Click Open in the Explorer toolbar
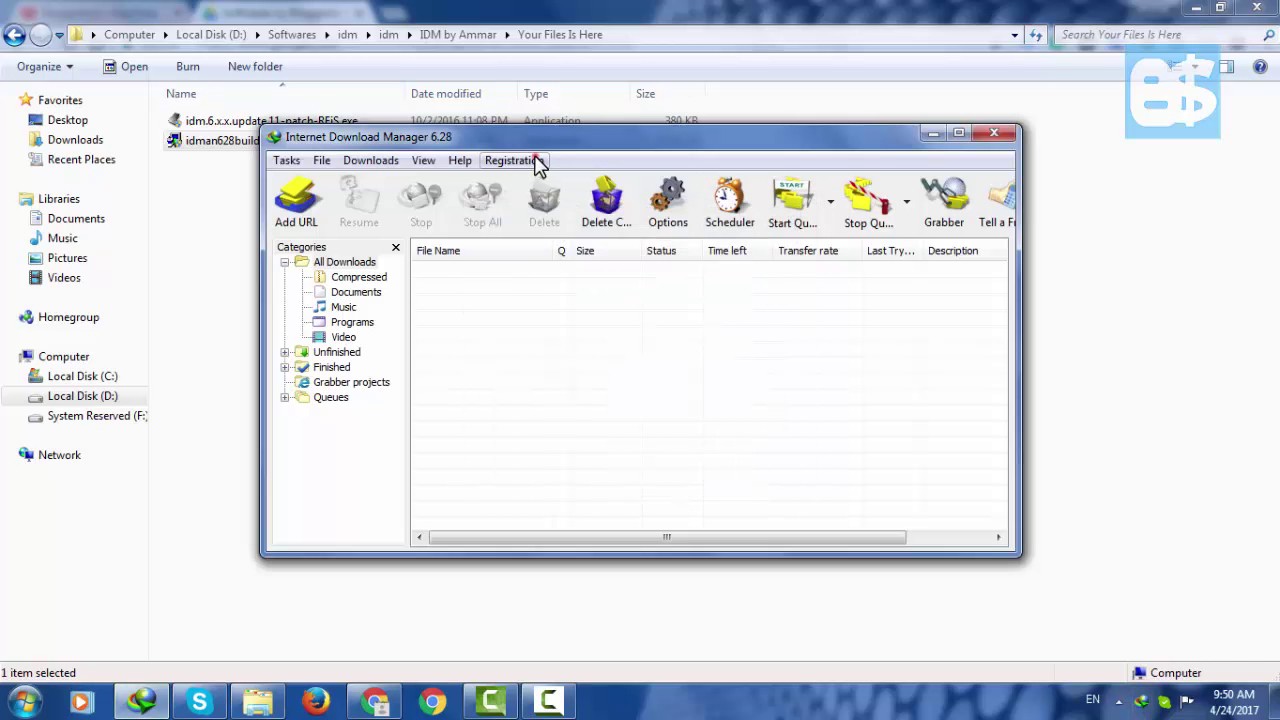1280x720 pixels. [125, 66]
